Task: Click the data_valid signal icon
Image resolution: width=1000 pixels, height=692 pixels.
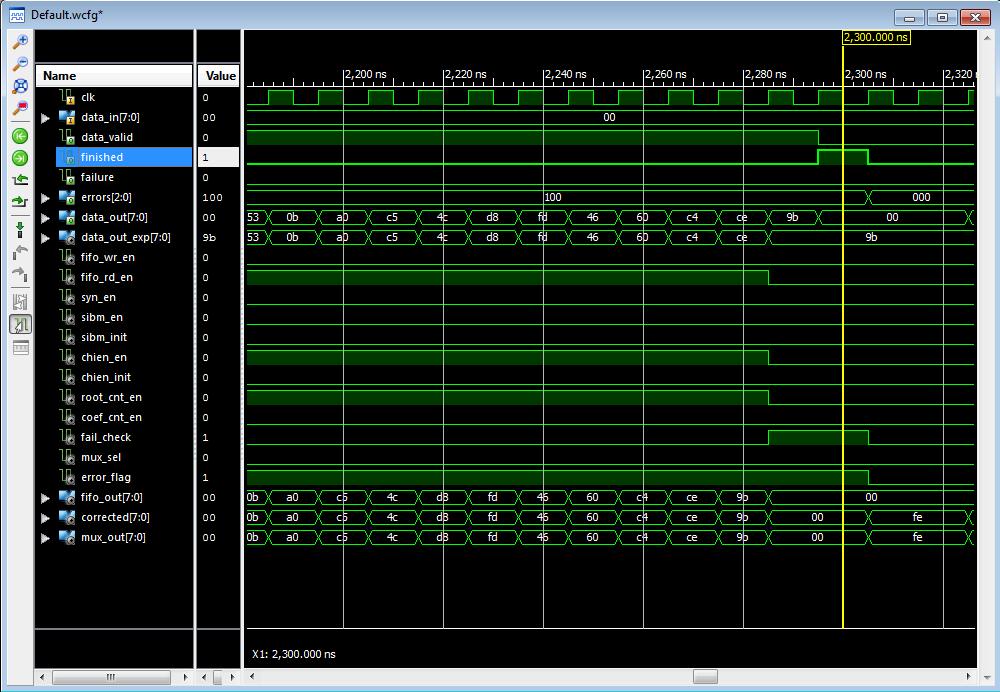Action: (x=68, y=137)
